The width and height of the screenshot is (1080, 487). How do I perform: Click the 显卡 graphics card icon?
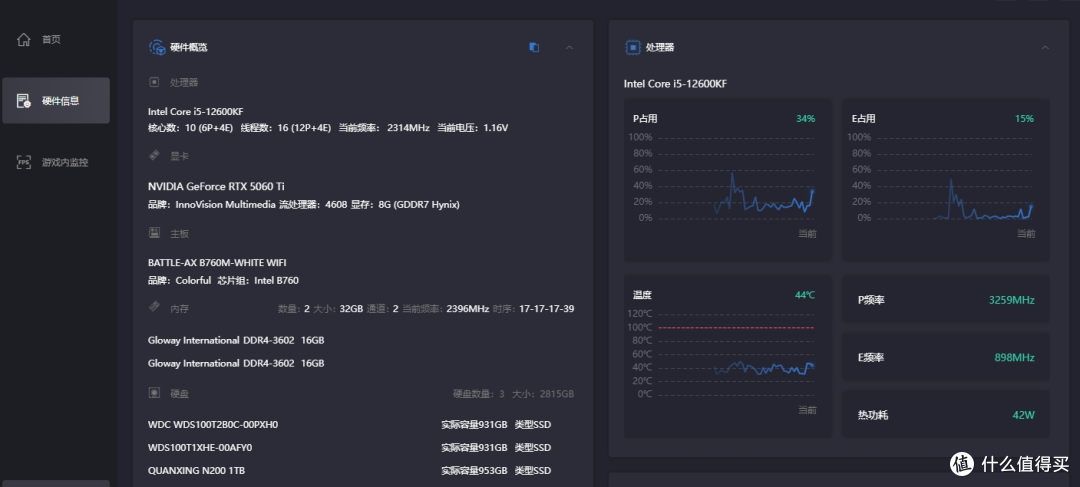(x=155, y=156)
